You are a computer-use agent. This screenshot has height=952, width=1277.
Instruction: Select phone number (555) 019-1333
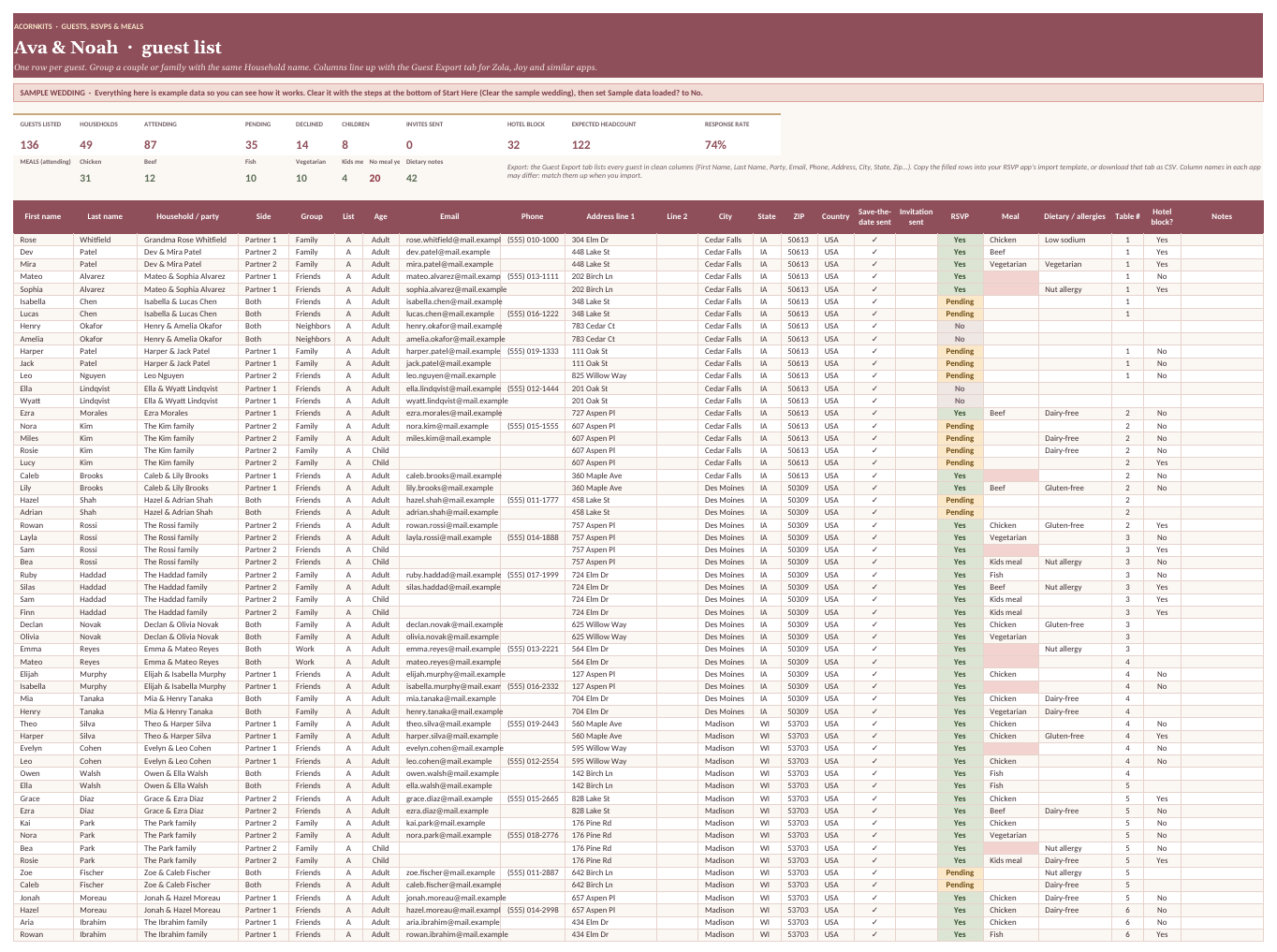(533, 351)
